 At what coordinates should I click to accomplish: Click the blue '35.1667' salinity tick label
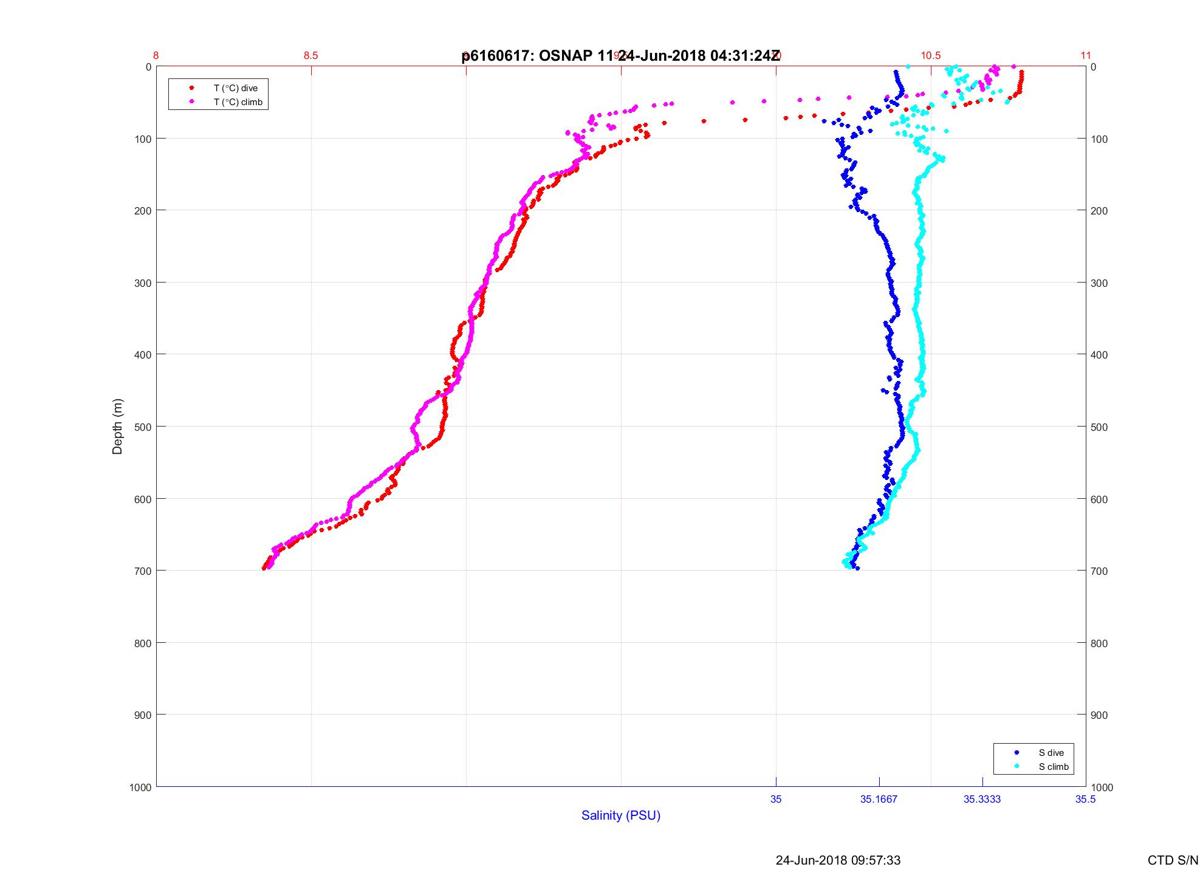(x=879, y=799)
